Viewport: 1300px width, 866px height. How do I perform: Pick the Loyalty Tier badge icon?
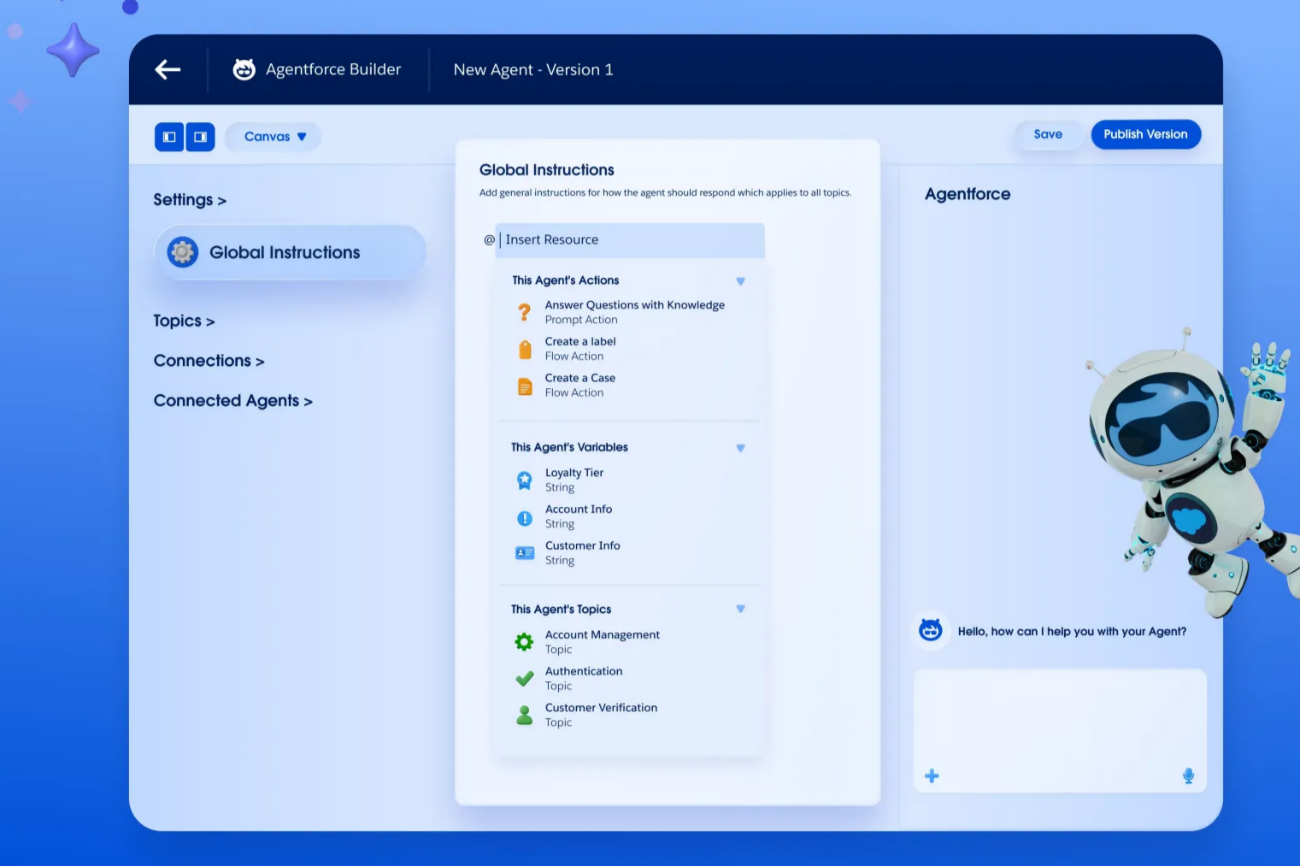tap(524, 480)
